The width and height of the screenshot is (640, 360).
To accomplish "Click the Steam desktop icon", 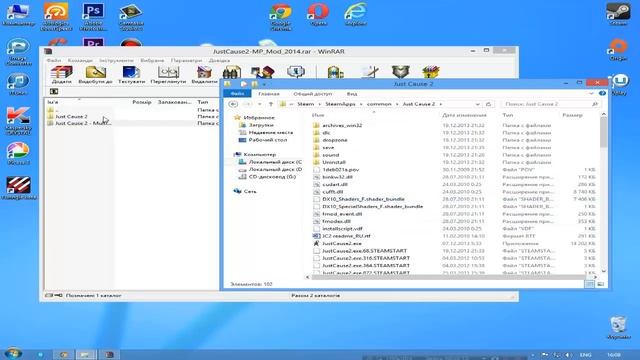I will point(618,14).
